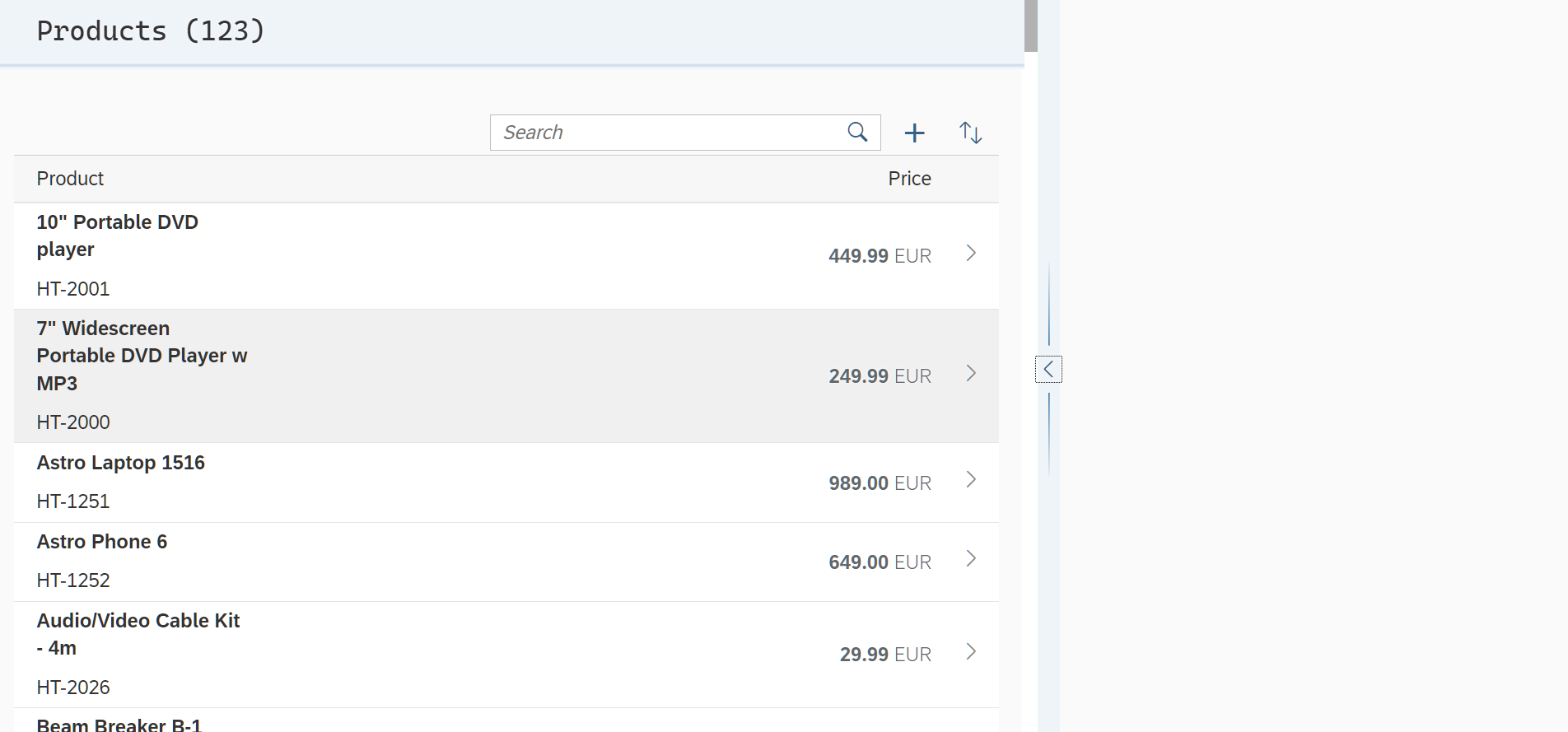The height and width of the screenshot is (732, 1568).
Task: Select the HT-2000 widescreen DVD player row
Action: (494, 376)
